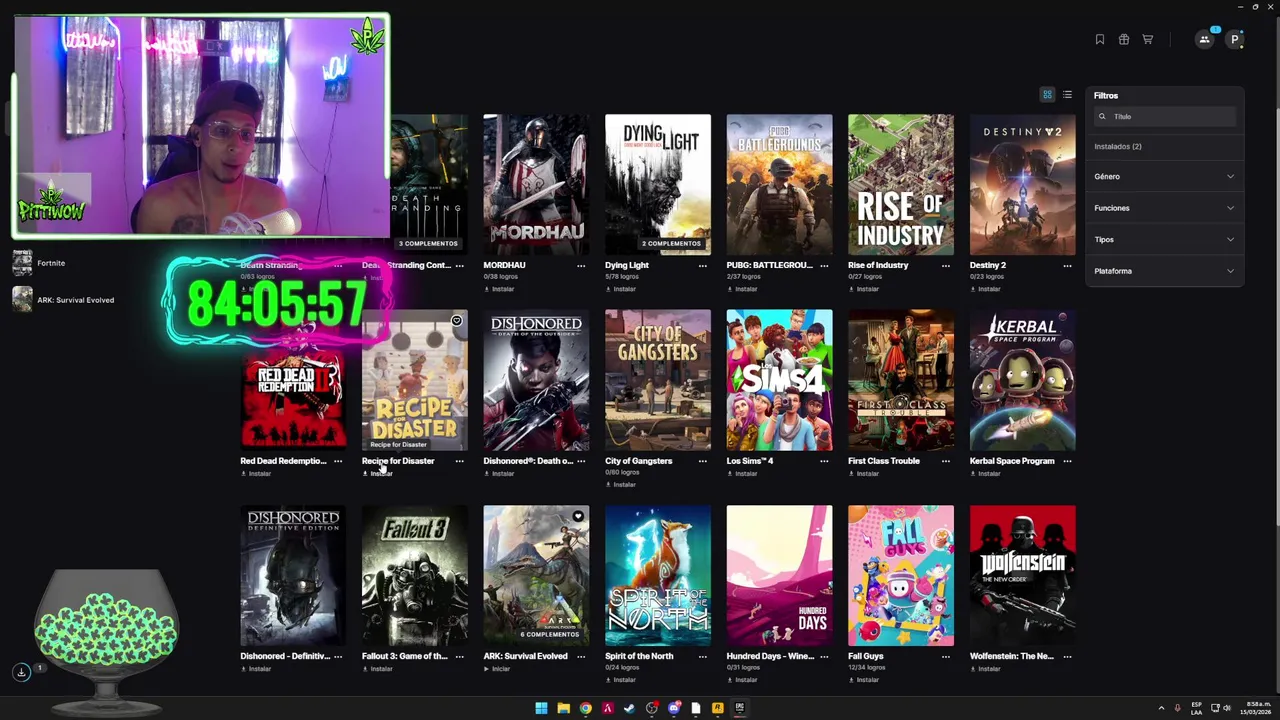Viewport: 1280px width, 720px height.
Task: Open the Dishonored Definitive Edition cover
Action: click(x=293, y=576)
